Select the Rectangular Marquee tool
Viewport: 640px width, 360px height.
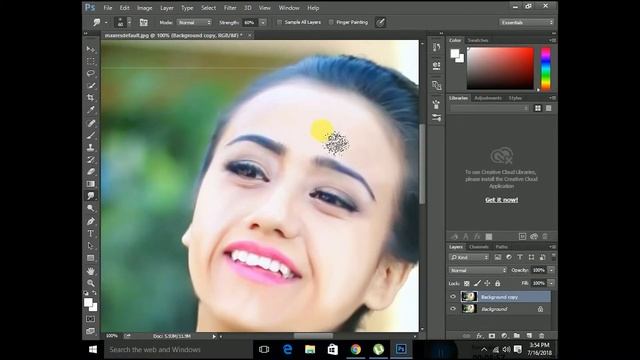pos(91,61)
